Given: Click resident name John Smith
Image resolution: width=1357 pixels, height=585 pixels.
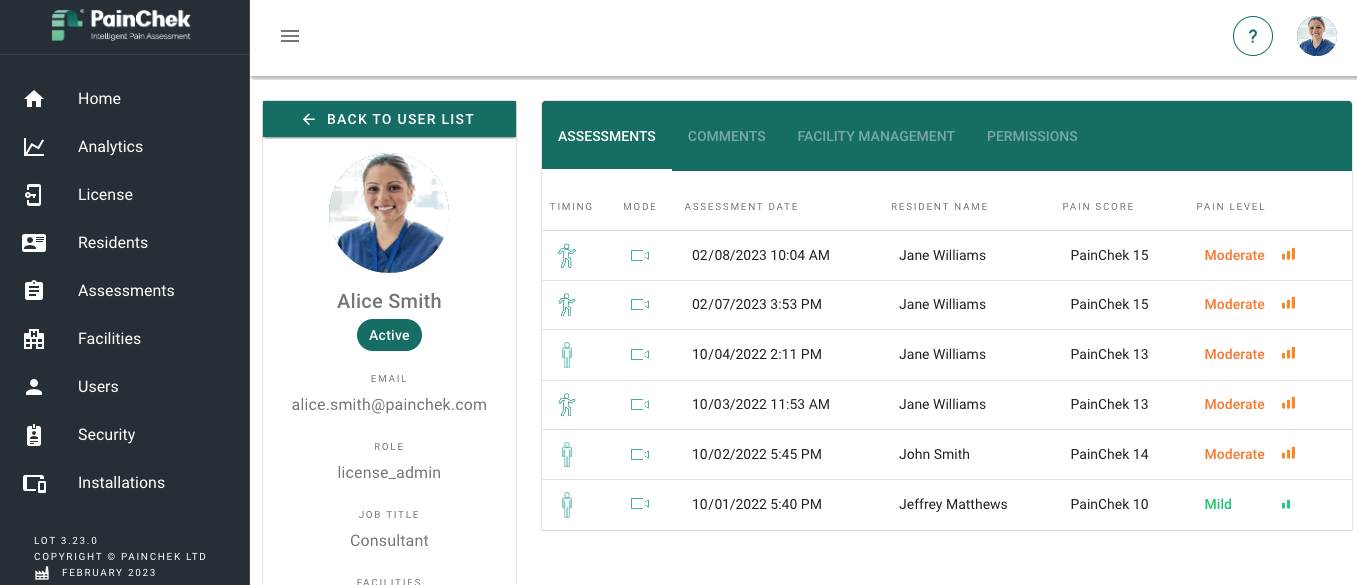Looking at the screenshot, I should 934,454.
